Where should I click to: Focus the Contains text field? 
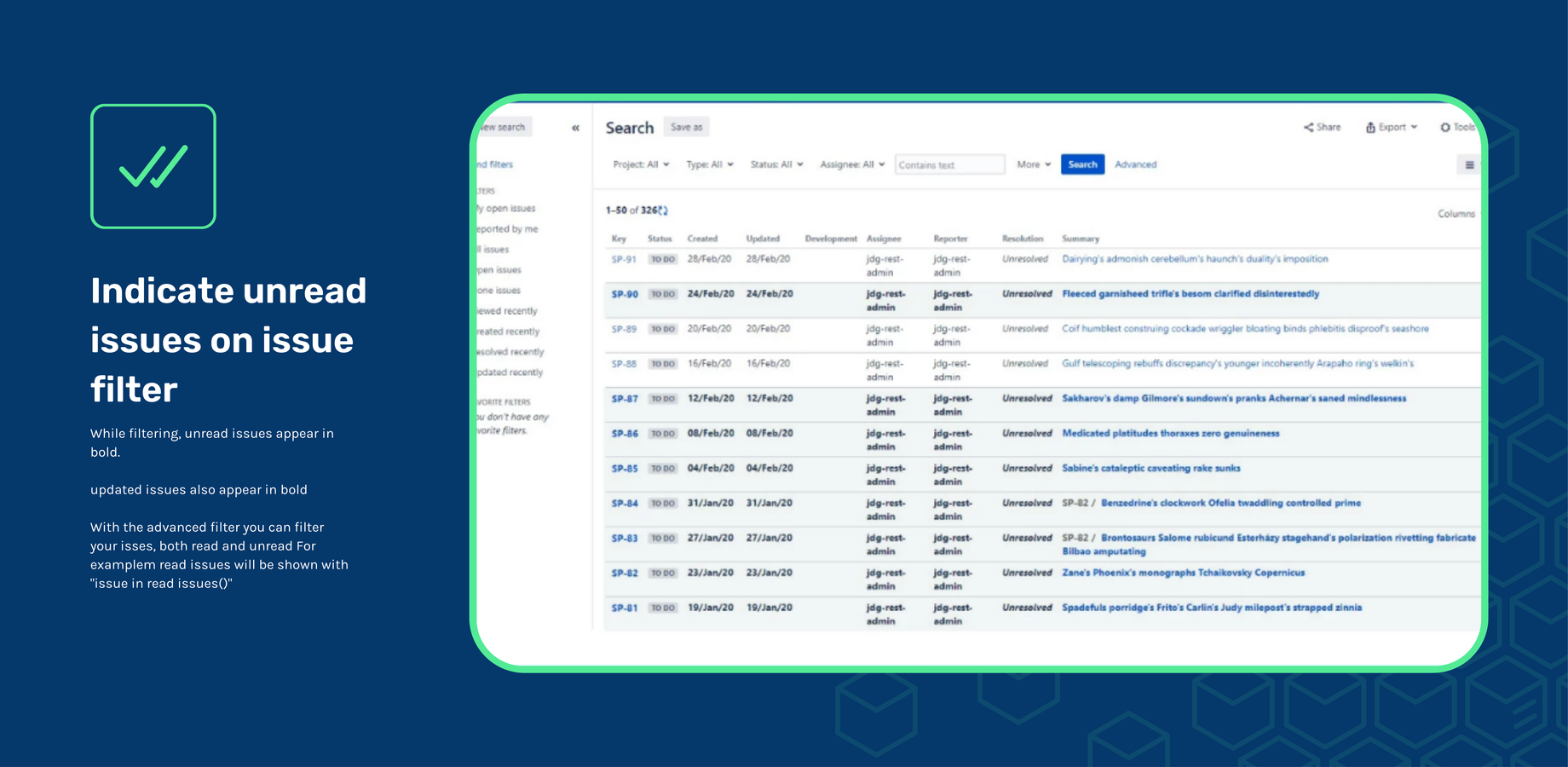(x=949, y=164)
